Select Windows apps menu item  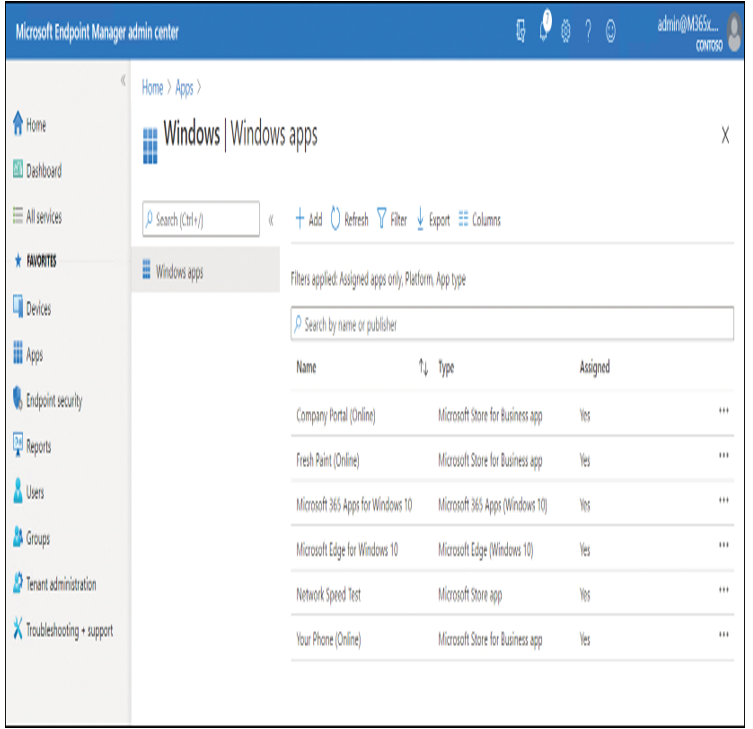tap(206, 271)
